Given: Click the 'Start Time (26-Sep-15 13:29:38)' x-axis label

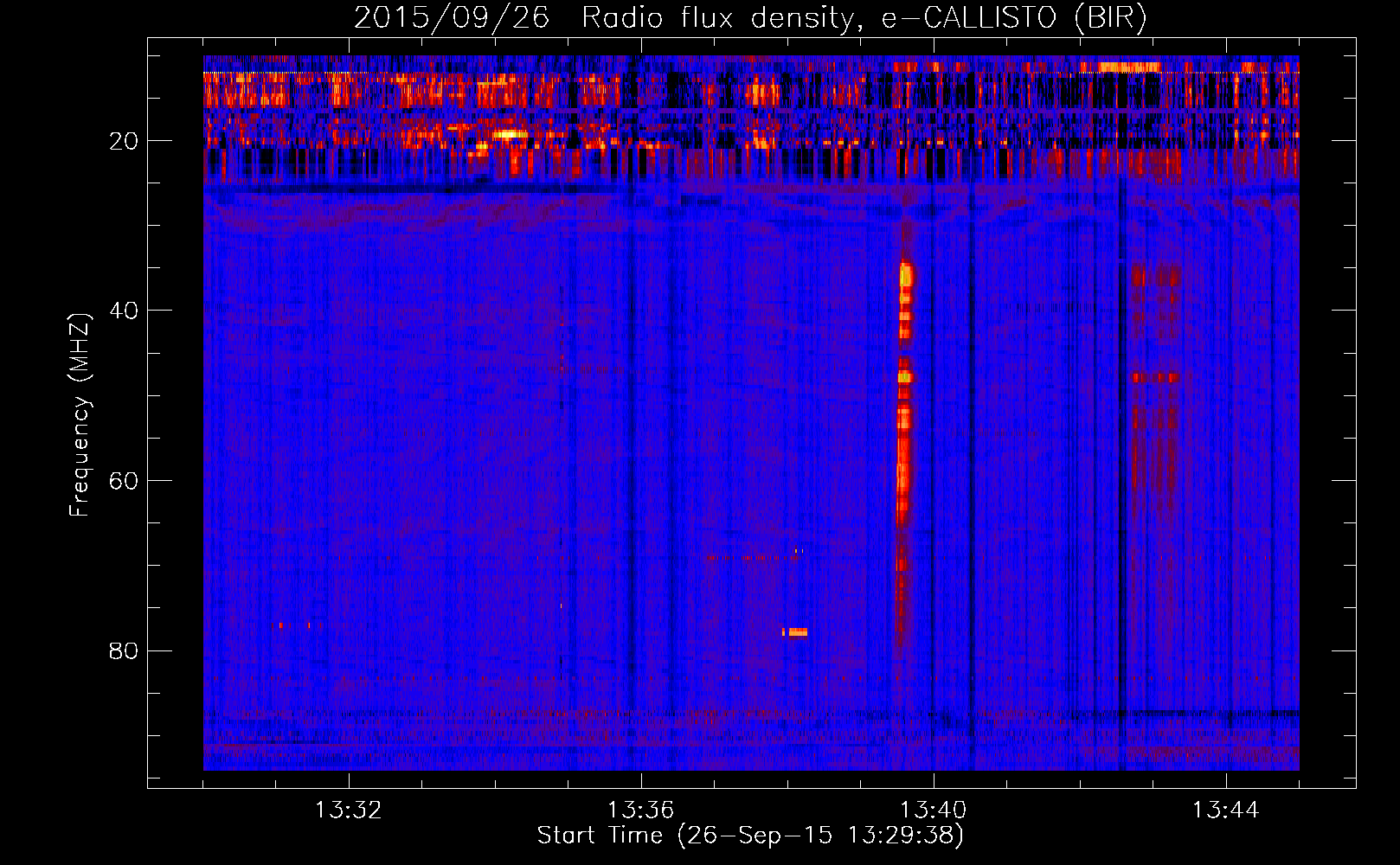Looking at the screenshot, I should pyautogui.click(x=750, y=836).
